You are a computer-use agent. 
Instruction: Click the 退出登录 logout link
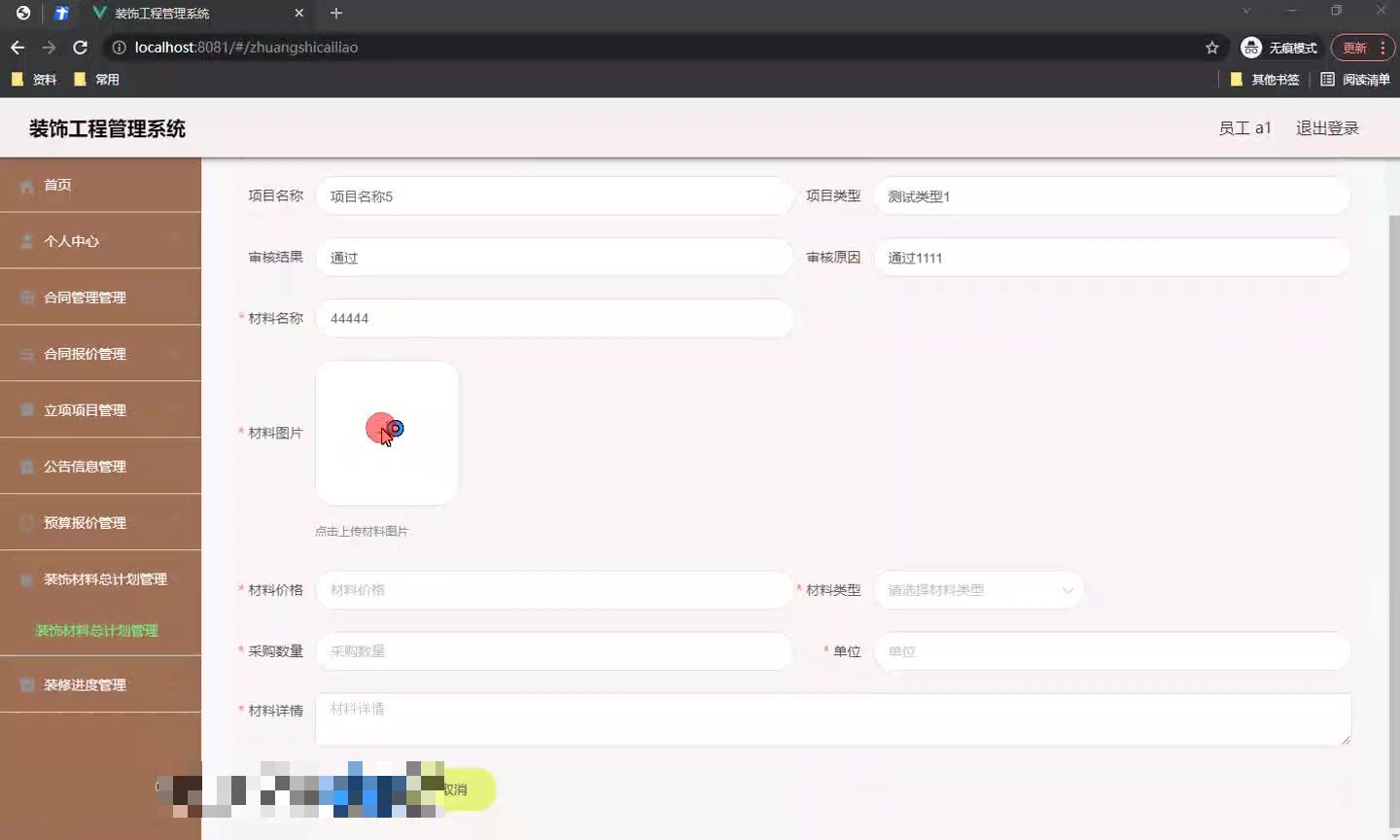click(x=1327, y=127)
